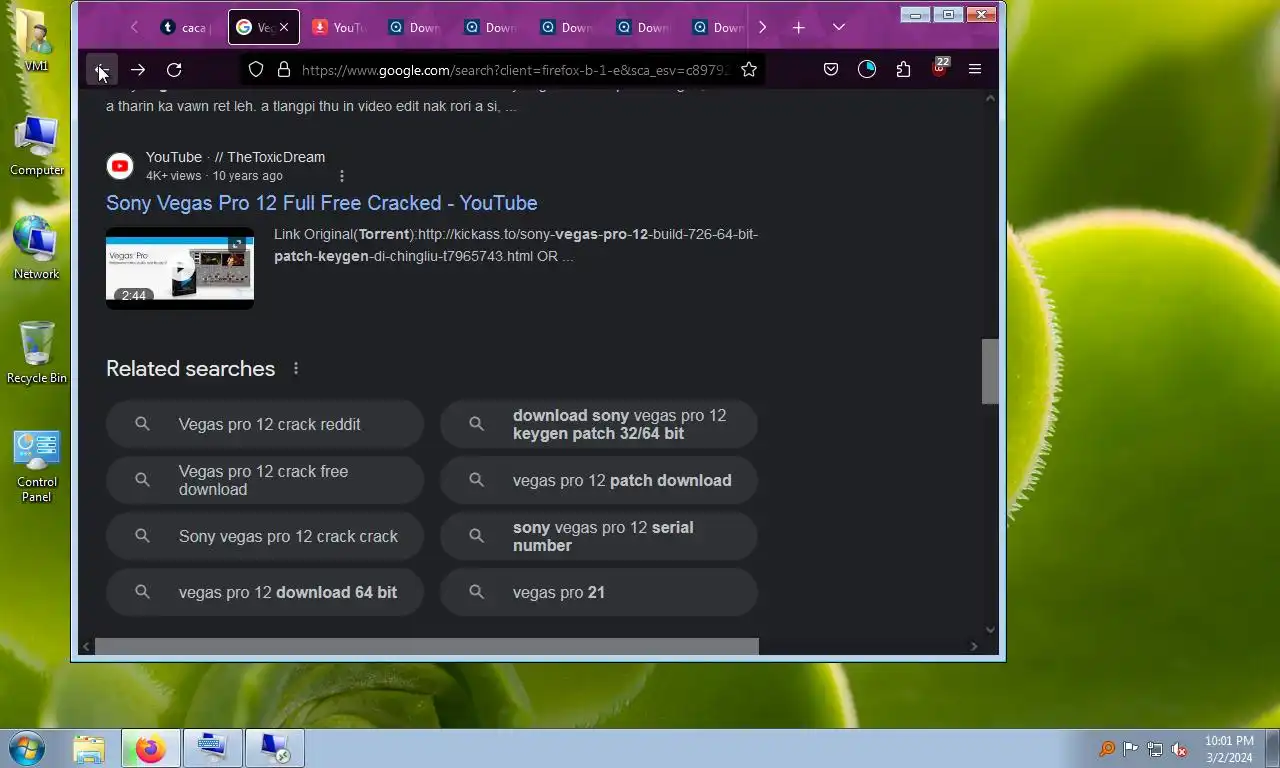Select the Computer desktop icon
The width and height of the screenshot is (1280, 768).
pyautogui.click(x=37, y=145)
